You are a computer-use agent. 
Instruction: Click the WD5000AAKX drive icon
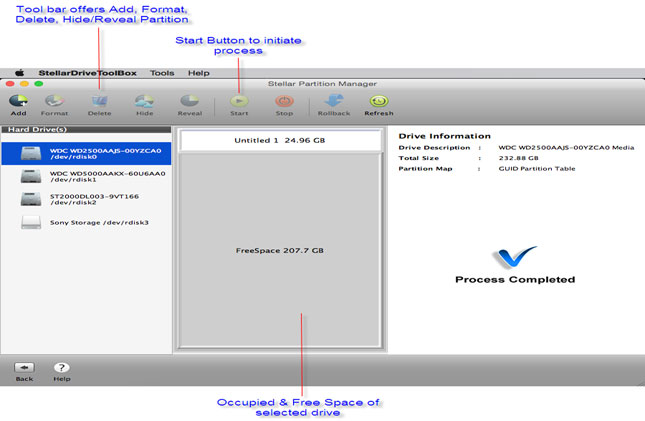point(31,177)
